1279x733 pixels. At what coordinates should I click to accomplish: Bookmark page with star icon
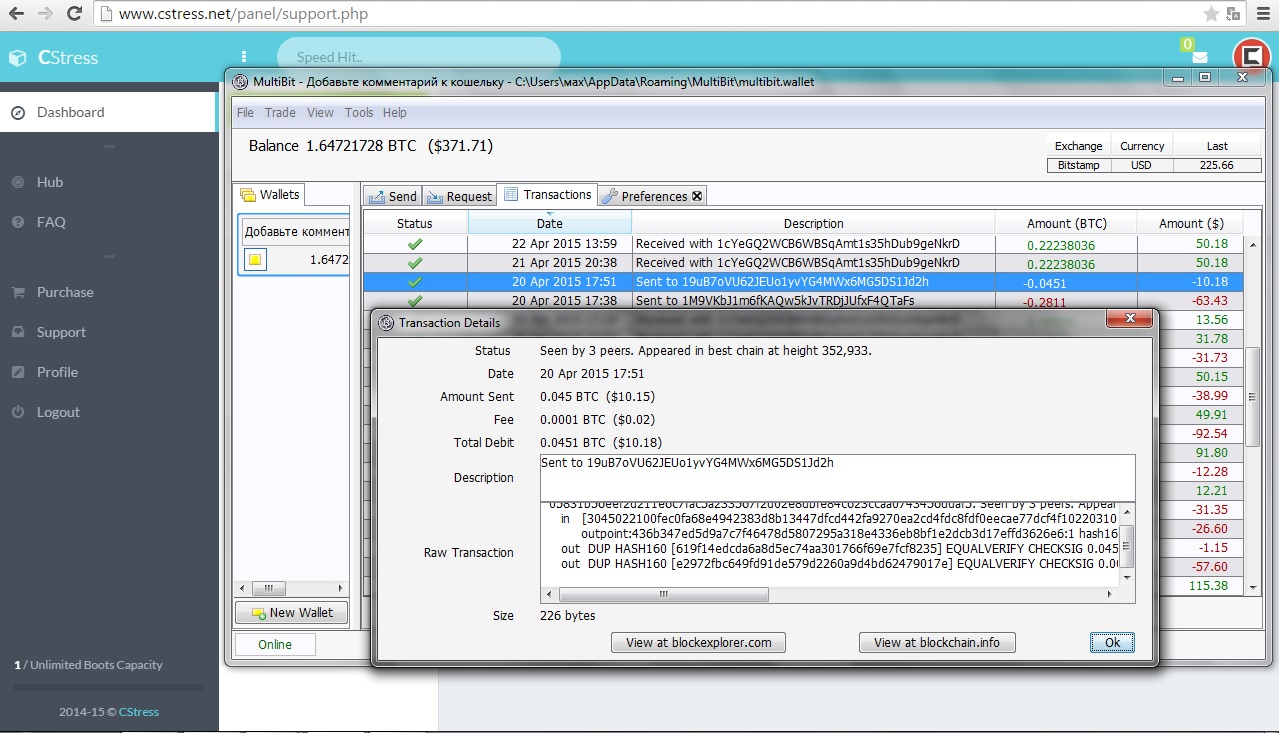[1211, 14]
